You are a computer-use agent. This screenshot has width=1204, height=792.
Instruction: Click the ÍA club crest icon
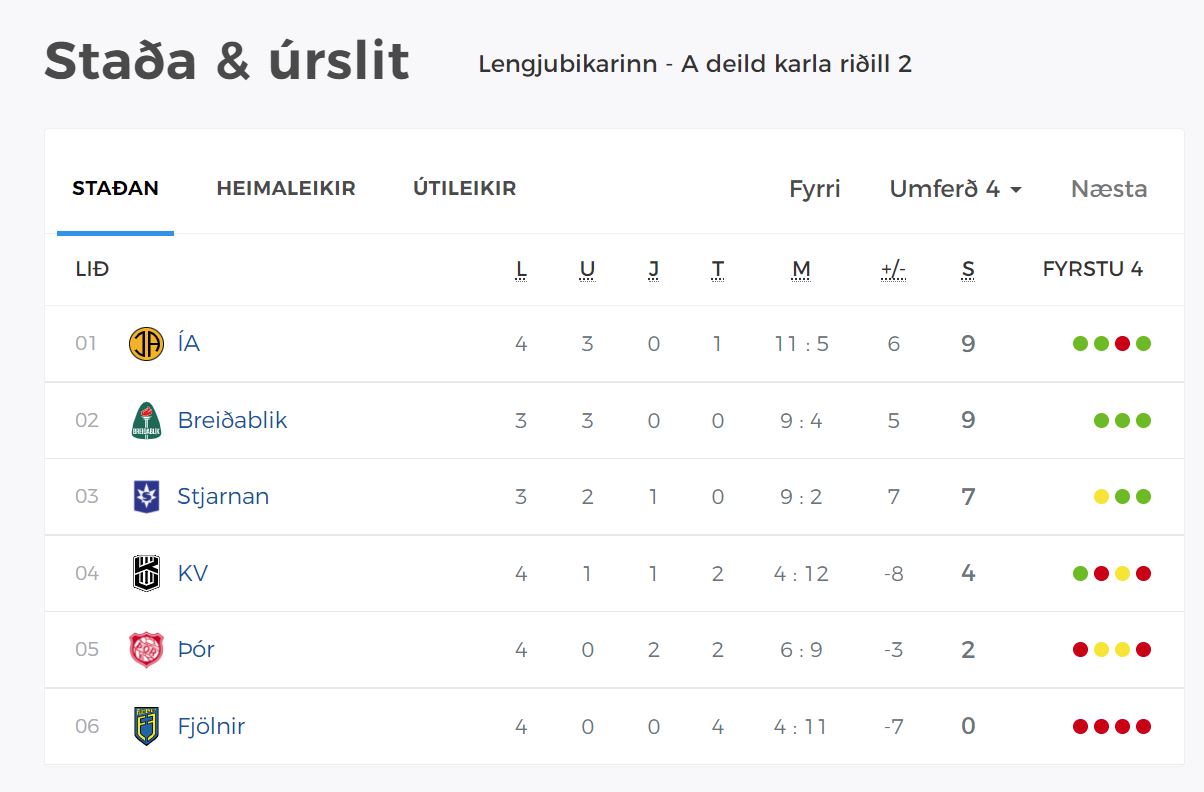(x=146, y=344)
